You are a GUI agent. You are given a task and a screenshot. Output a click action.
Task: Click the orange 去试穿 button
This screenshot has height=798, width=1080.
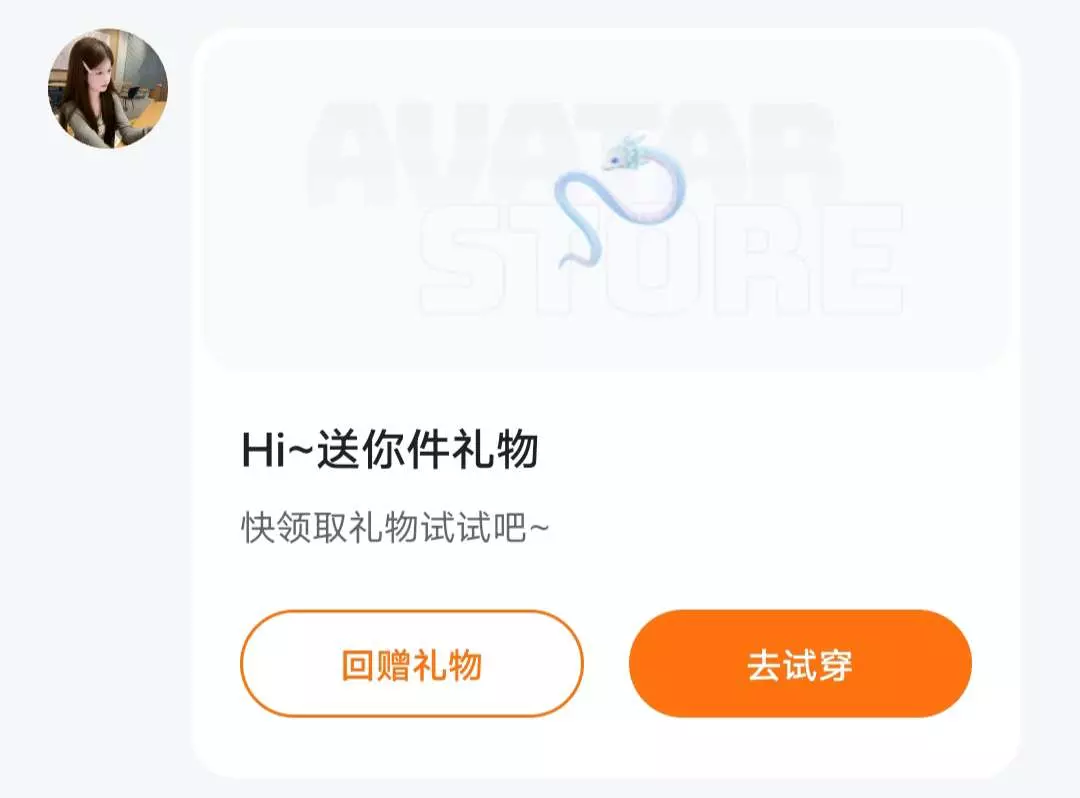800,664
